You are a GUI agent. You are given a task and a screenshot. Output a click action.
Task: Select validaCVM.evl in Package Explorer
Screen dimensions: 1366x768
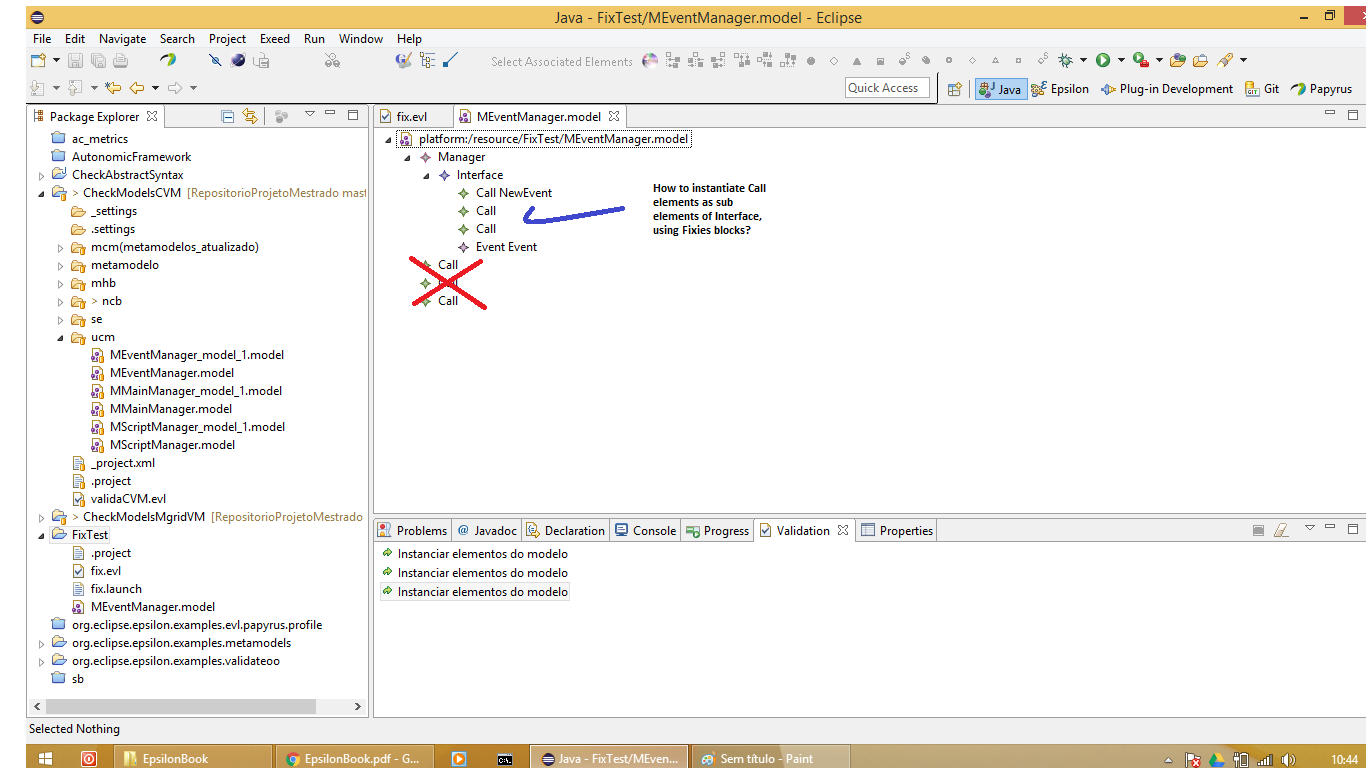(128, 499)
